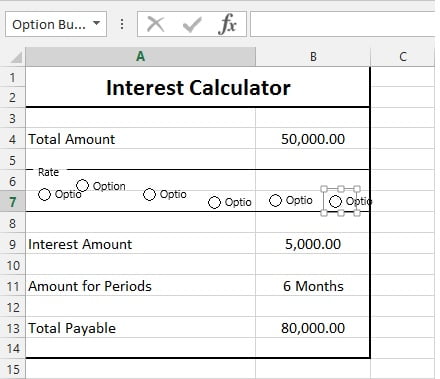Viewport: 440px width, 379px height.
Task: Select row 11 header
Action: tap(13, 286)
